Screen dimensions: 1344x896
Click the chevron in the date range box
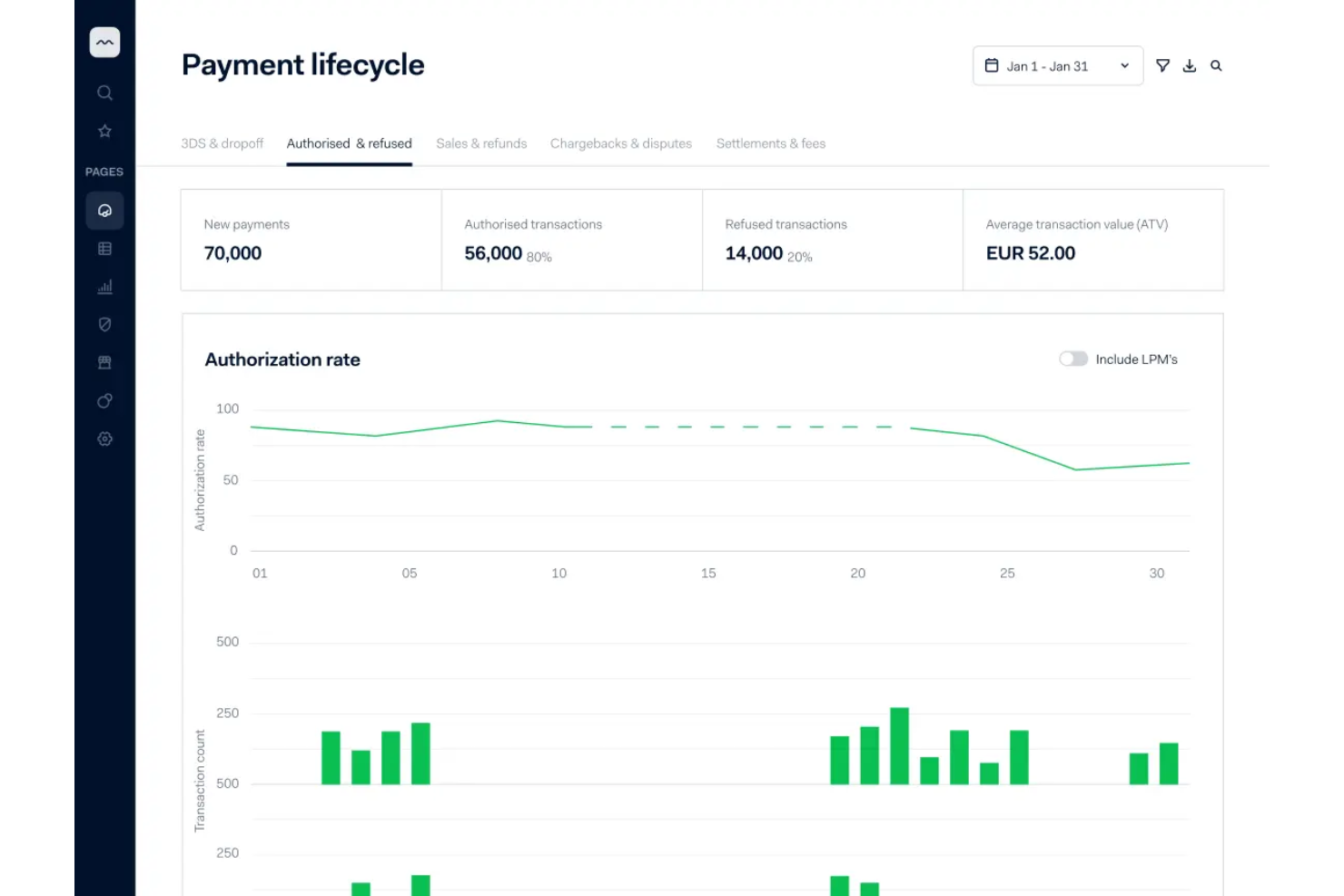click(1124, 65)
